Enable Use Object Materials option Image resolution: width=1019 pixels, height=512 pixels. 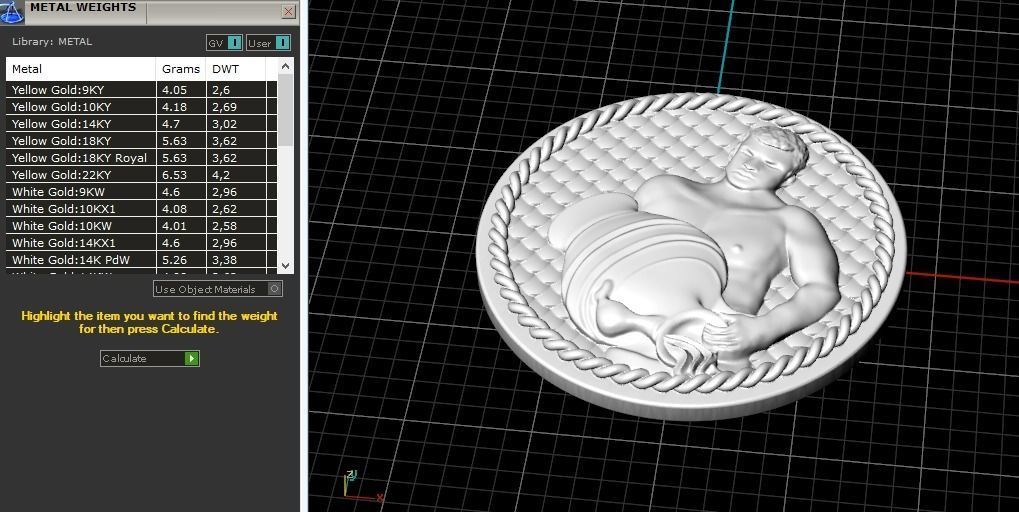(x=218, y=289)
